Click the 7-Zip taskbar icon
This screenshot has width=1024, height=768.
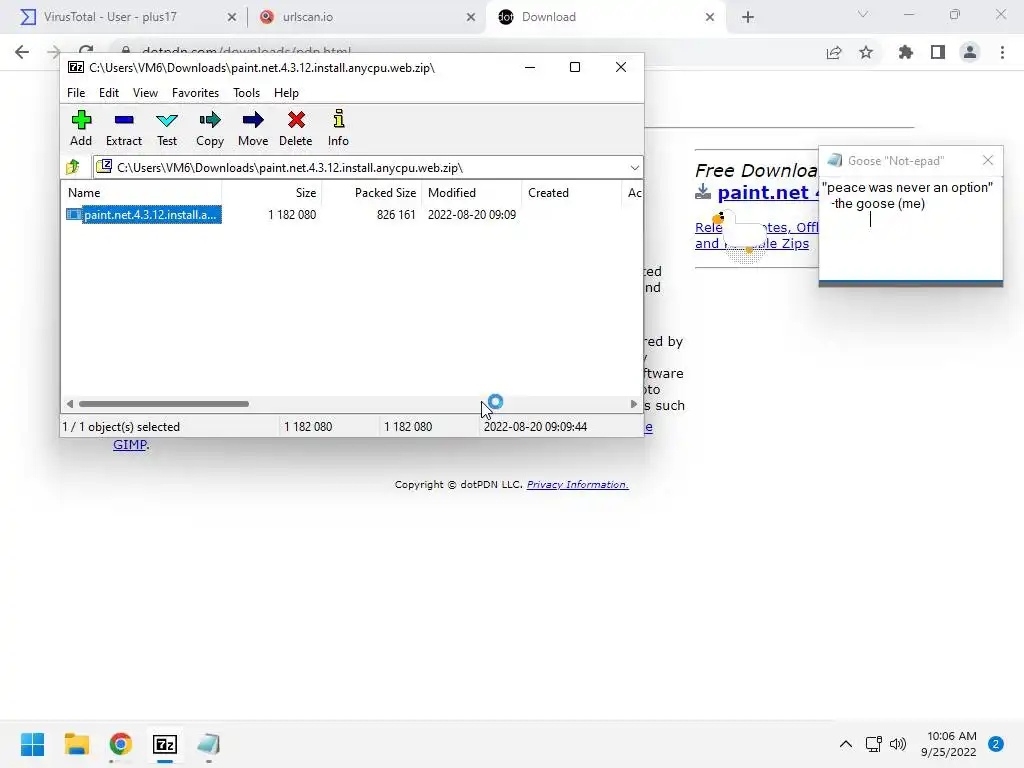click(165, 744)
